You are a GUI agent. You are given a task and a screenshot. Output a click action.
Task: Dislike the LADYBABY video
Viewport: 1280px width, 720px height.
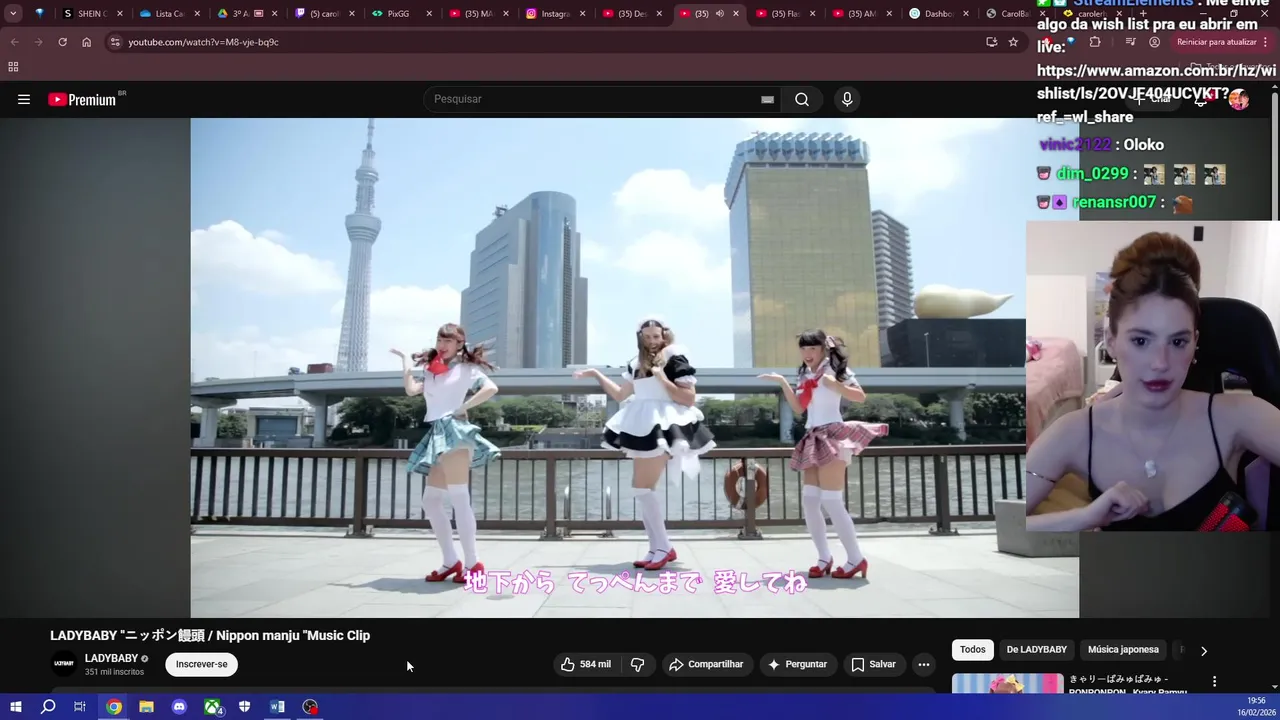point(637,664)
